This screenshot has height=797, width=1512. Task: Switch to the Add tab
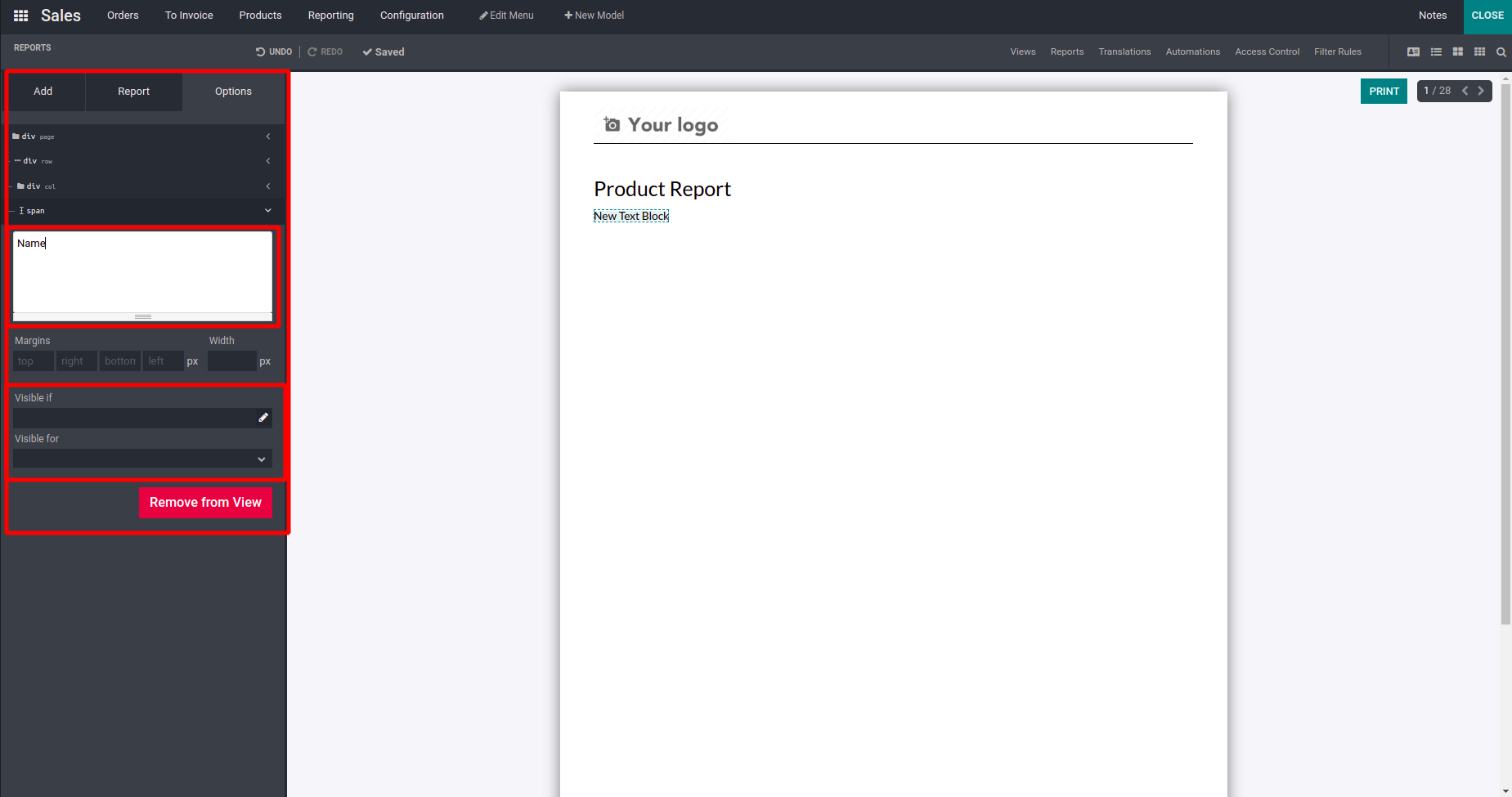(43, 92)
